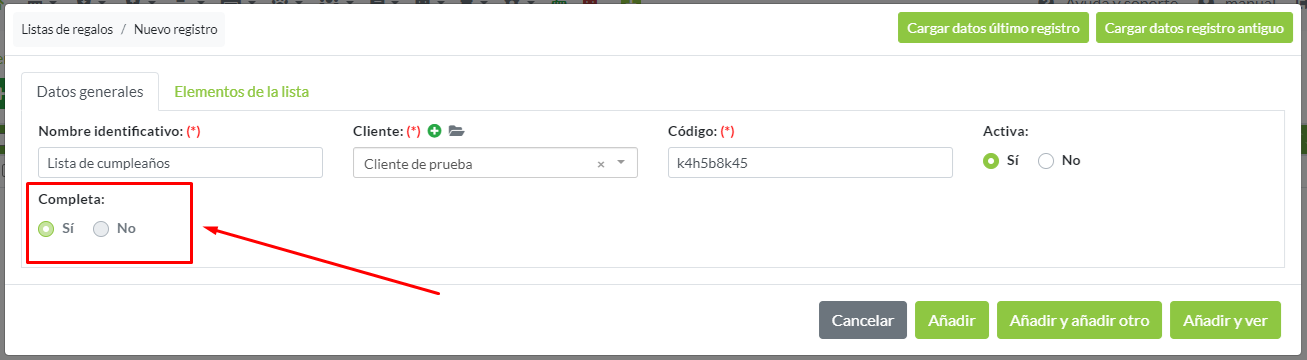Screen dimensions: 1307x360
Task: Expand the Cliente dropdown arrow
Action: coord(621,163)
